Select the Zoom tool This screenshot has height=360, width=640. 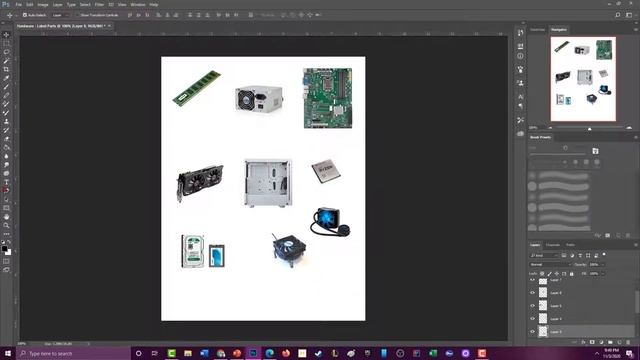(6, 225)
